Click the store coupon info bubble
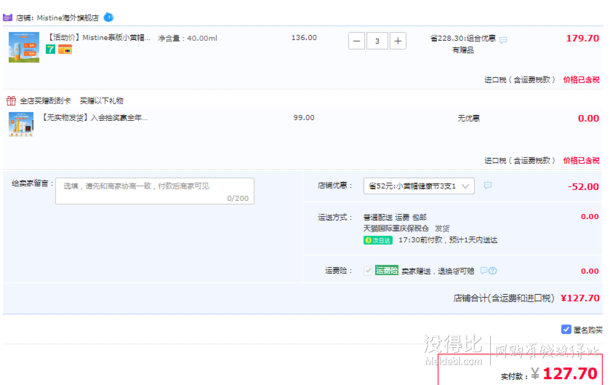610x385 pixels. (488, 185)
